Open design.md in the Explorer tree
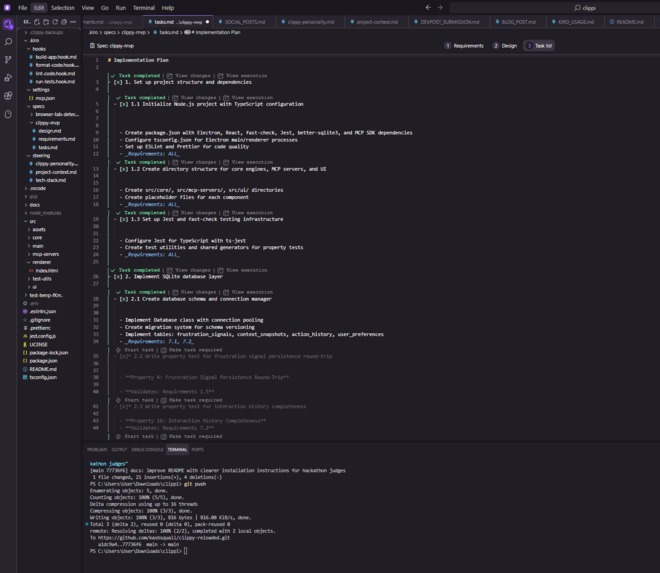660x573 pixels. [50, 131]
